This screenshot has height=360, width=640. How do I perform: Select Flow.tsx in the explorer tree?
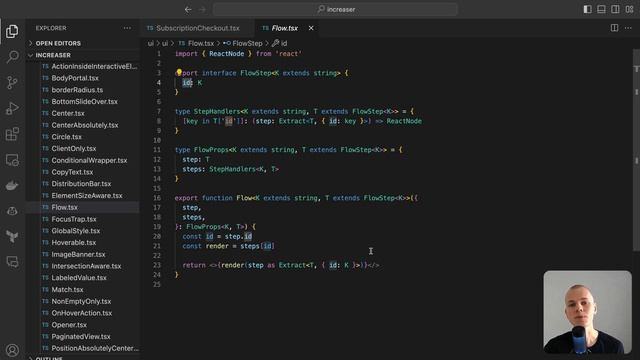64,207
